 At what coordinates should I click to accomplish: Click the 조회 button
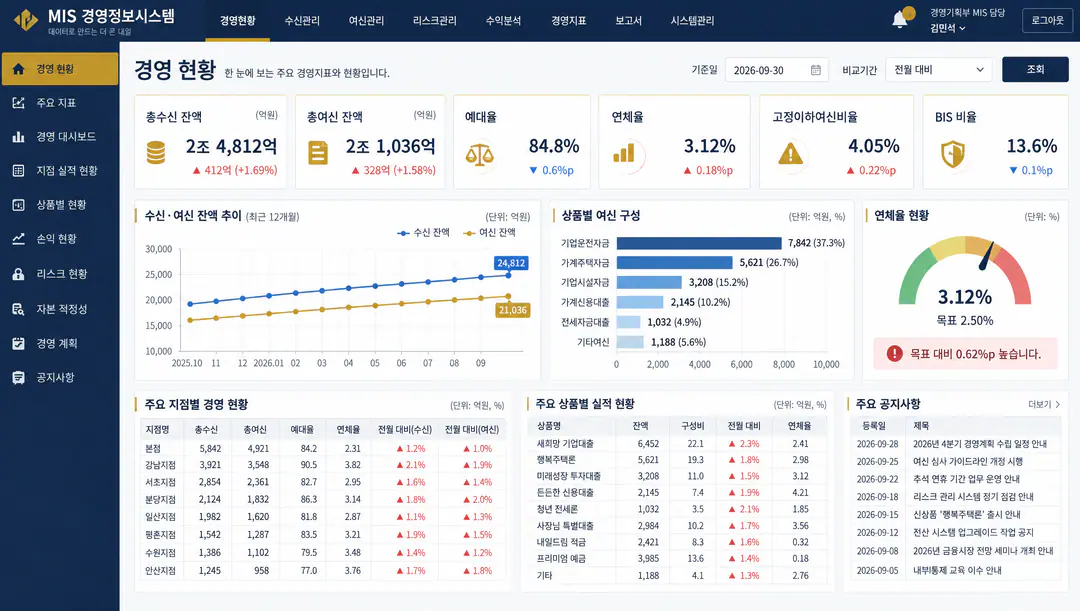(x=1035, y=70)
